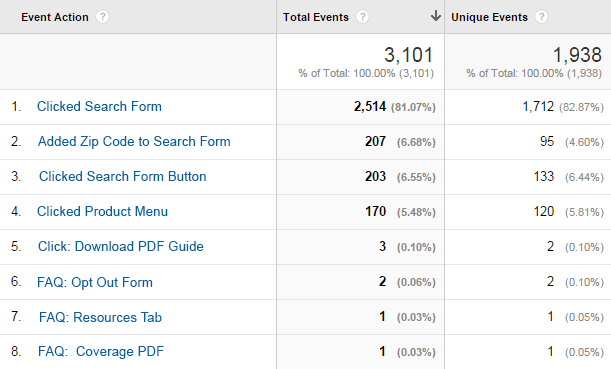The image size is (611, 369).
Task: Select percentage 82.87% in Unique Events
Action: pos(581,107)
